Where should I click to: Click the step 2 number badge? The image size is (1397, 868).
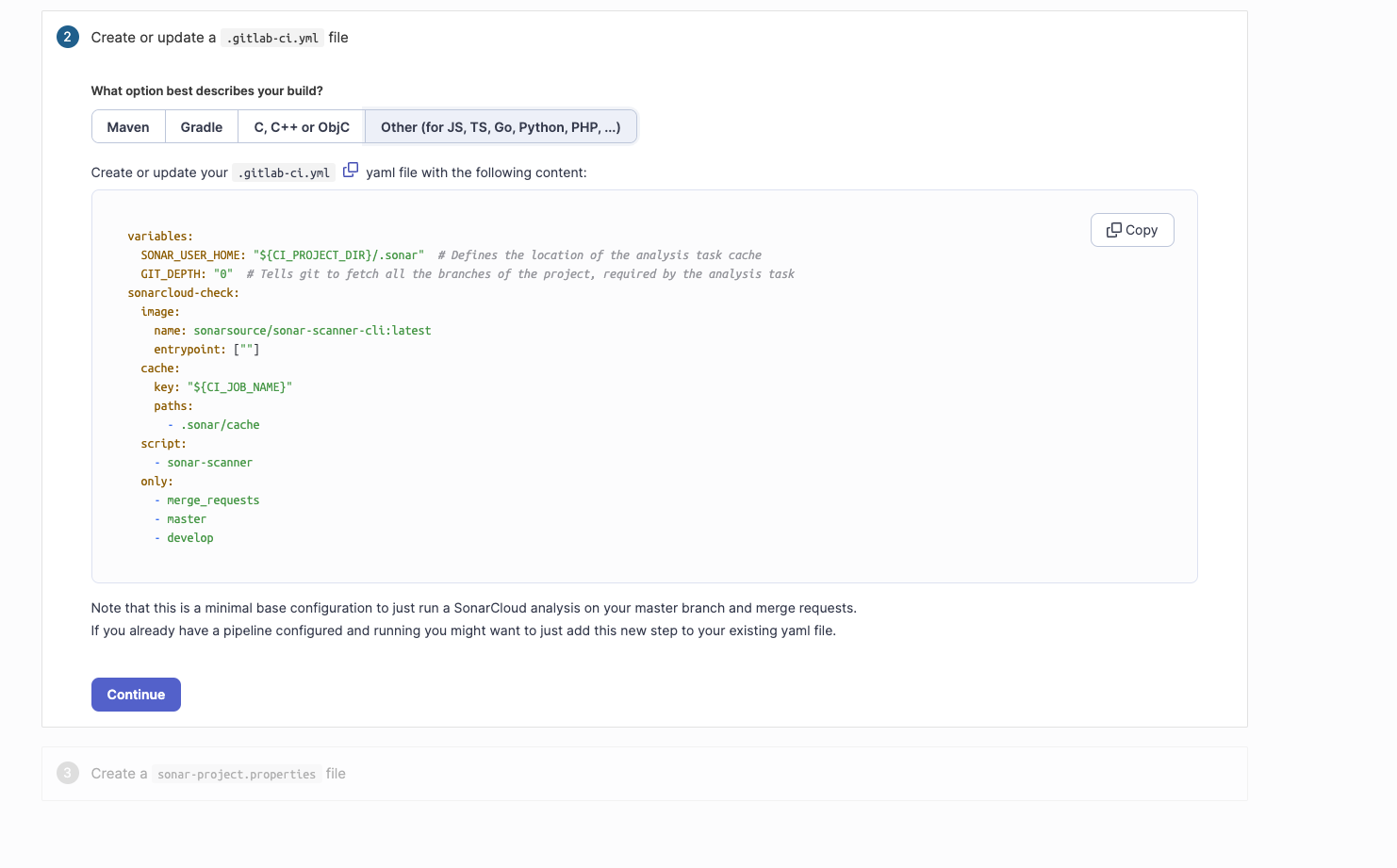pos(68,38)
